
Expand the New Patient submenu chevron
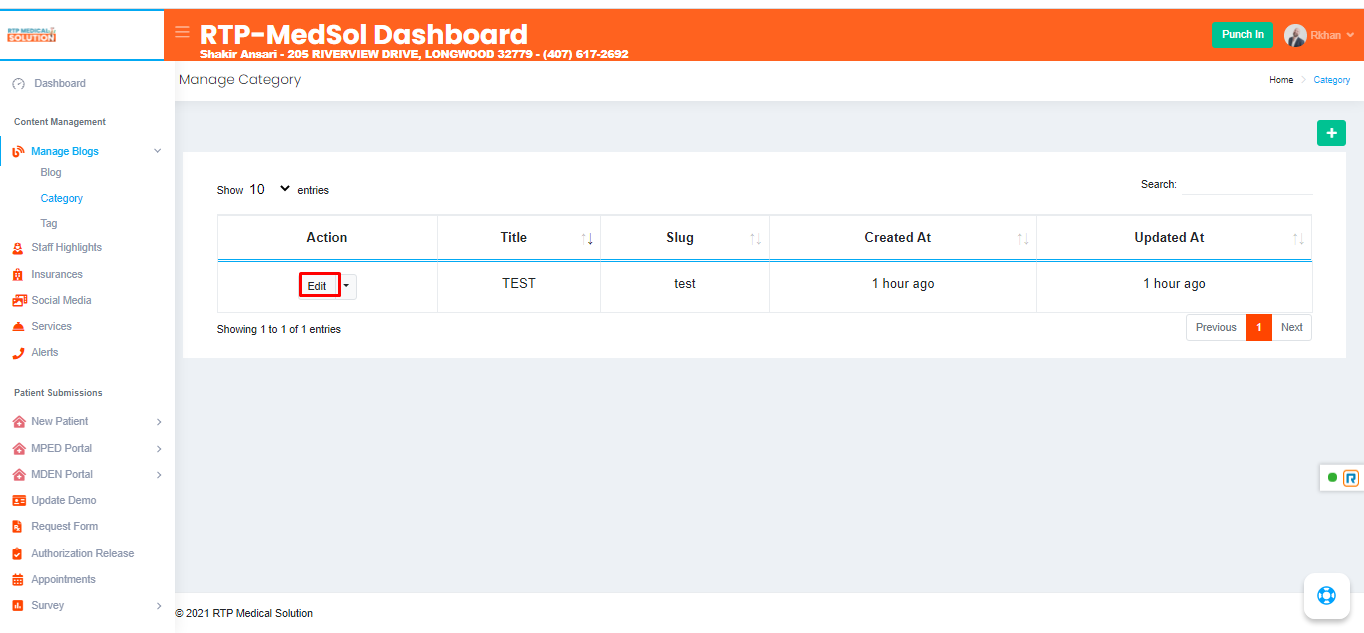[x=159, y=423]
